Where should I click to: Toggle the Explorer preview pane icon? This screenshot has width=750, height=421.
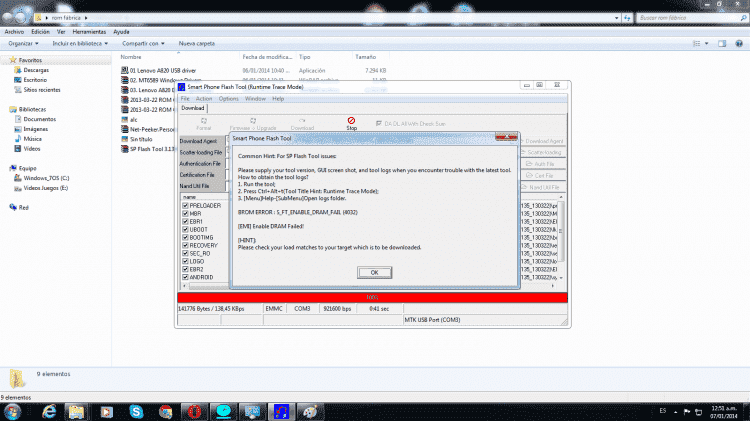[x=722, y=44]
